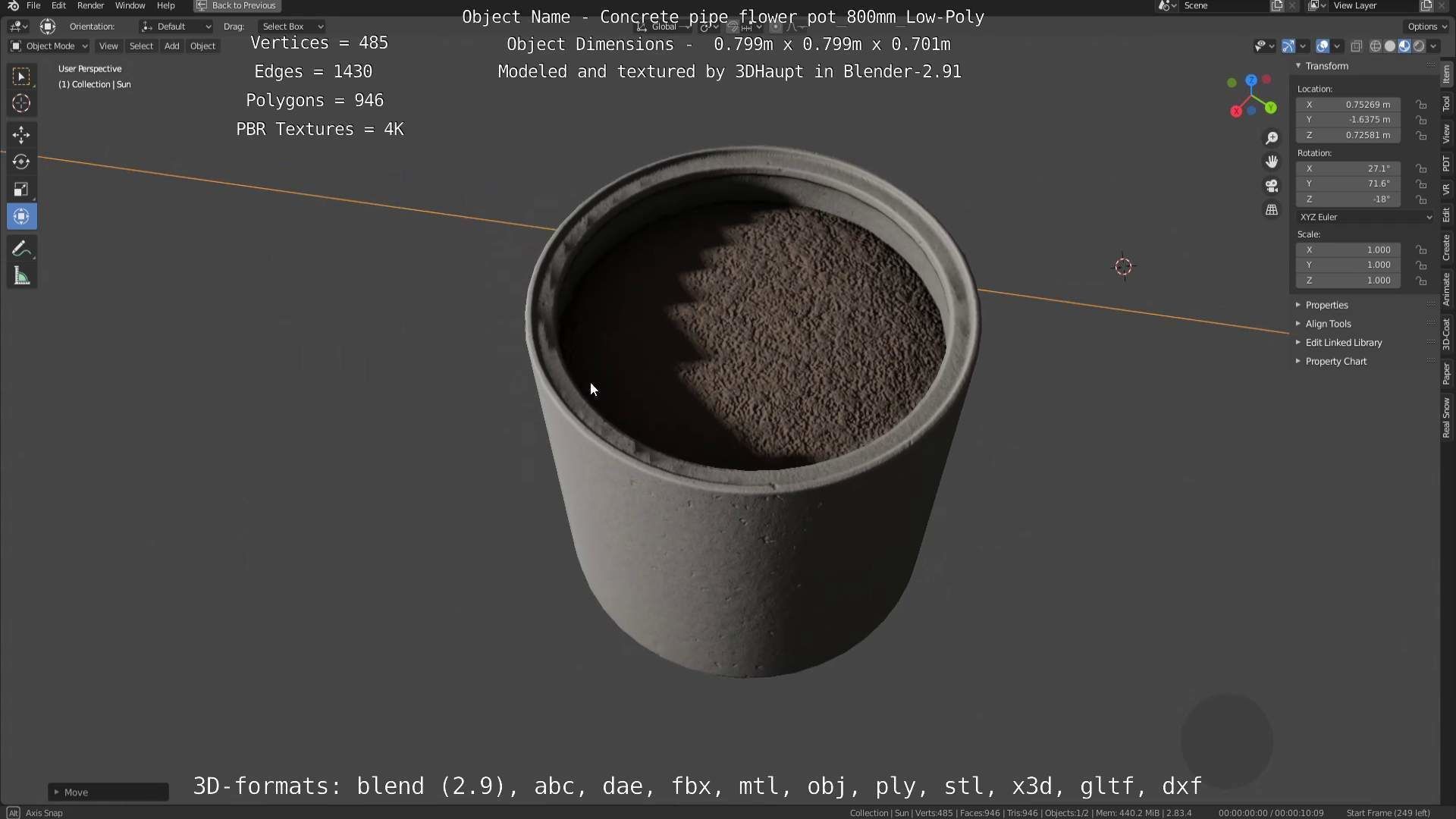The image size is (1456, 819).
Task: Click the editor type selector icon
Action: pyautogui.click(x=18, y=27)
